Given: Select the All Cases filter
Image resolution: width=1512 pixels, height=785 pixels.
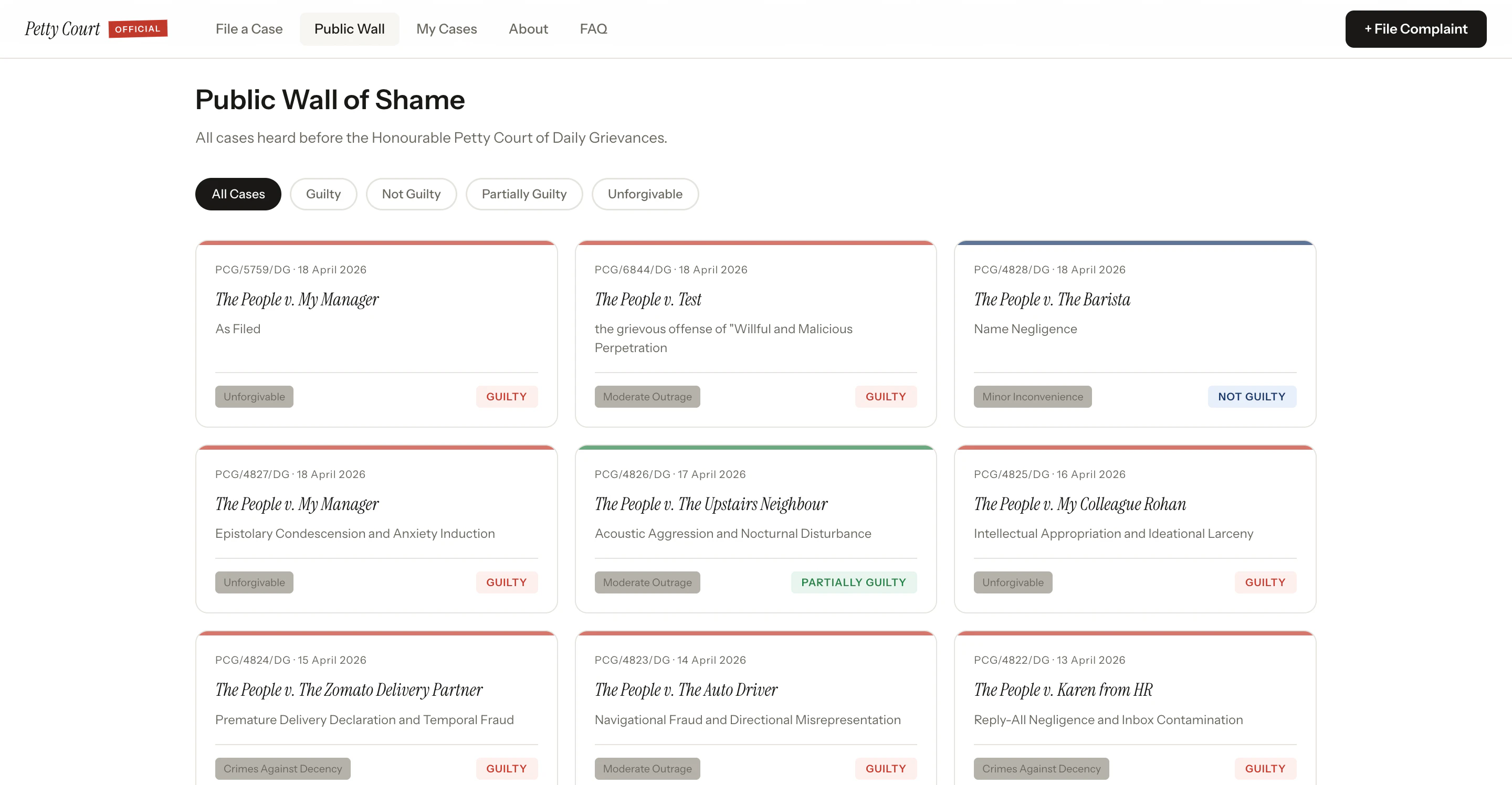Looking at the screenshot, I should coord(238,194).
